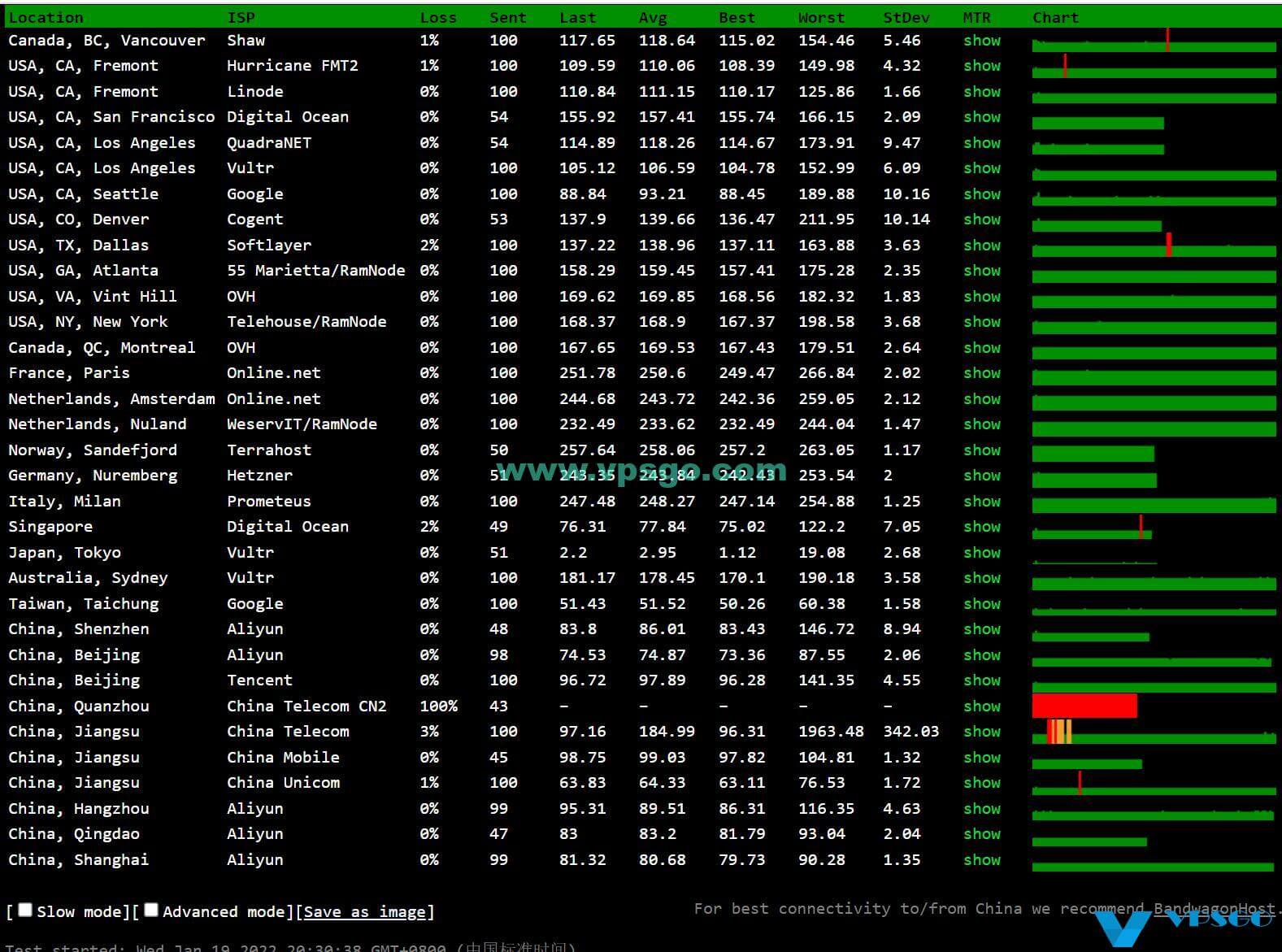Show MTR for Sandefjord Terrahost row
Screen dimensions: 1282x952
(982, 450)
